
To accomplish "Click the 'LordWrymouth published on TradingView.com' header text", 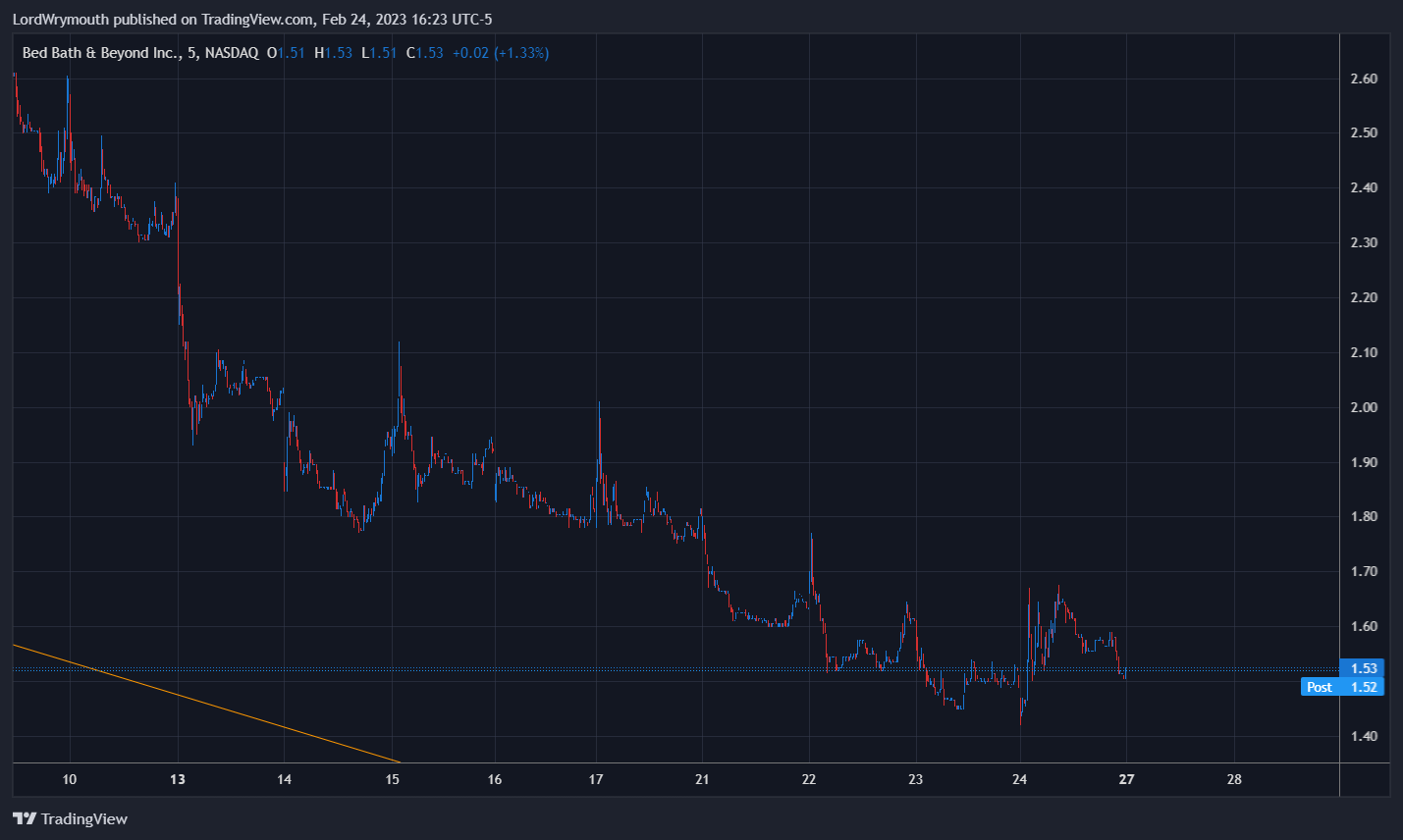I will click(x=164, y=19).
